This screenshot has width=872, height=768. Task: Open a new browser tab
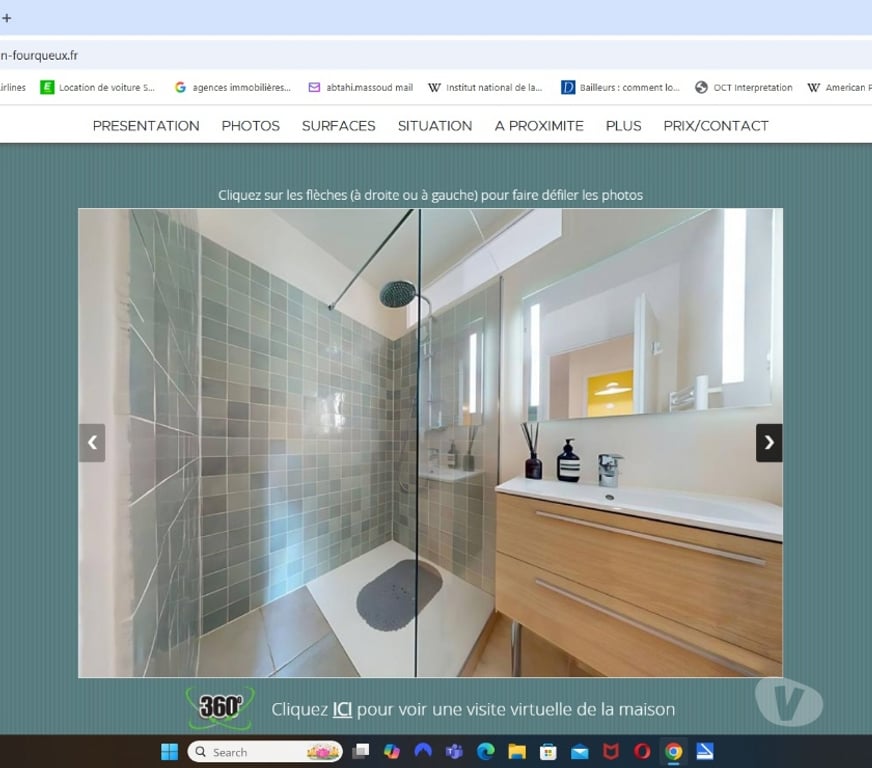(7, 17)
